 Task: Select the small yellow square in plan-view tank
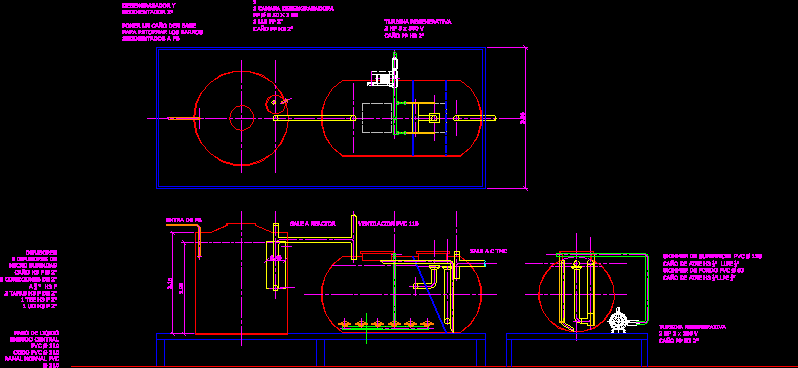click(434, 118)
